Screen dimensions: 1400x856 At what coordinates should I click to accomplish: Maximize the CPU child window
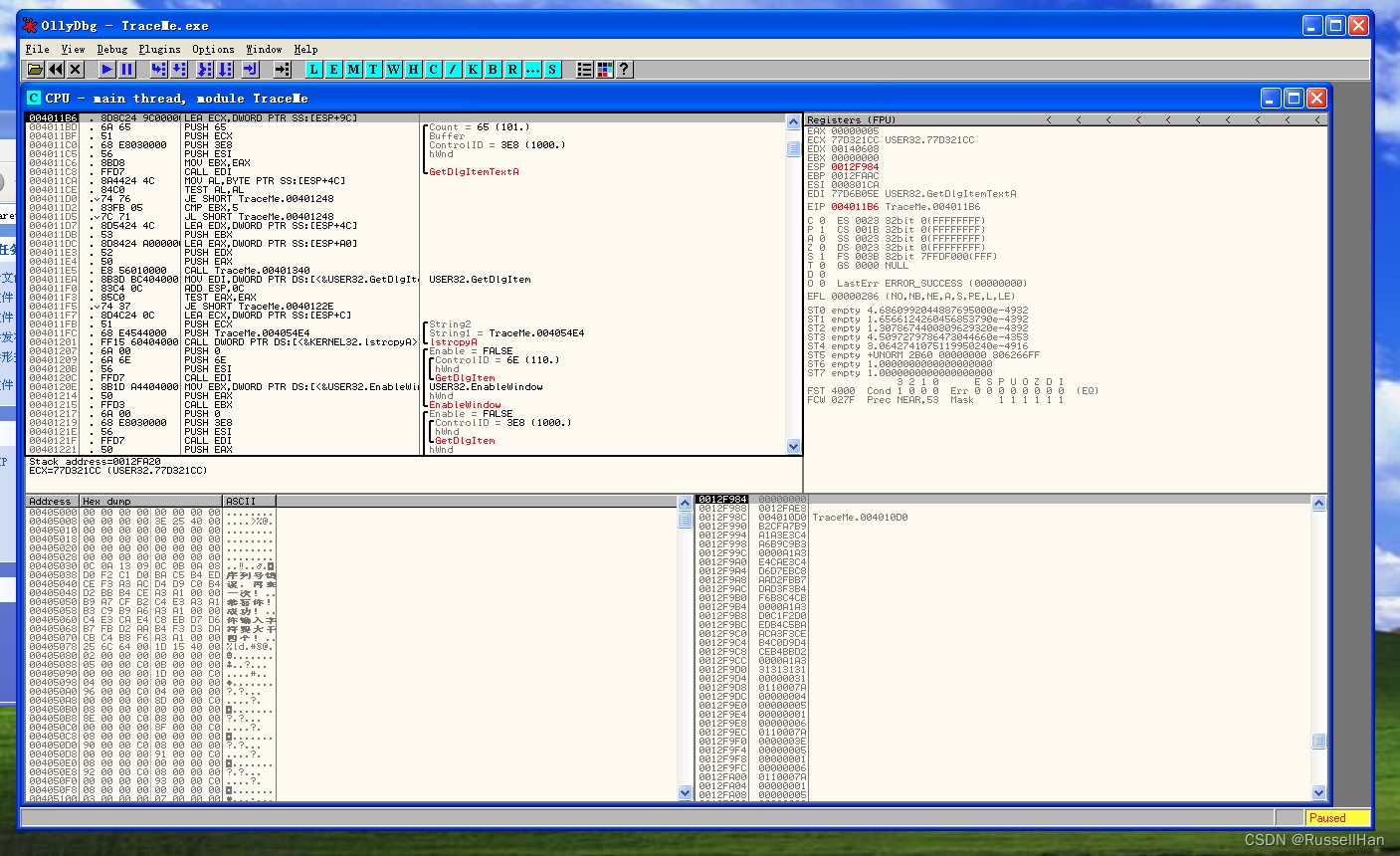click(x=1294, y=98)
